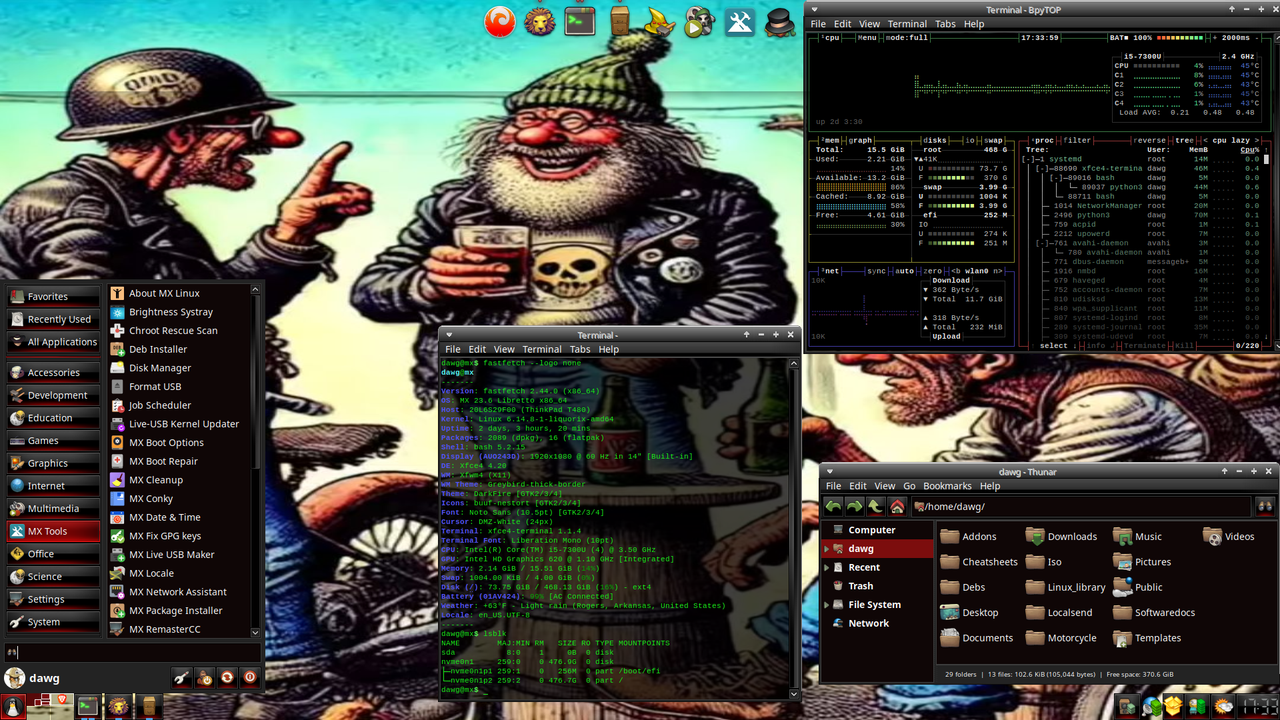This screenshot has width=1280, height=720.
Task: Open Brightness Systray from menu
Action: pos(170,312)
